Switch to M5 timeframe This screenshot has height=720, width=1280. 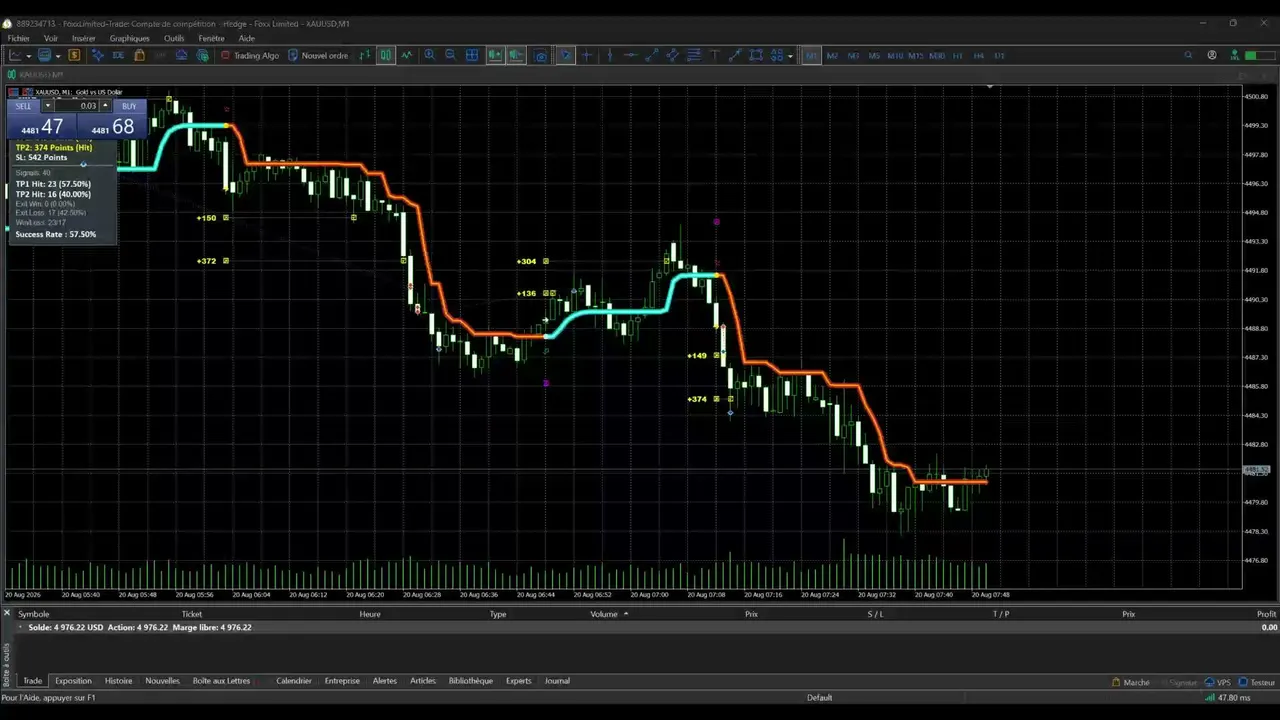click(874, 55)
